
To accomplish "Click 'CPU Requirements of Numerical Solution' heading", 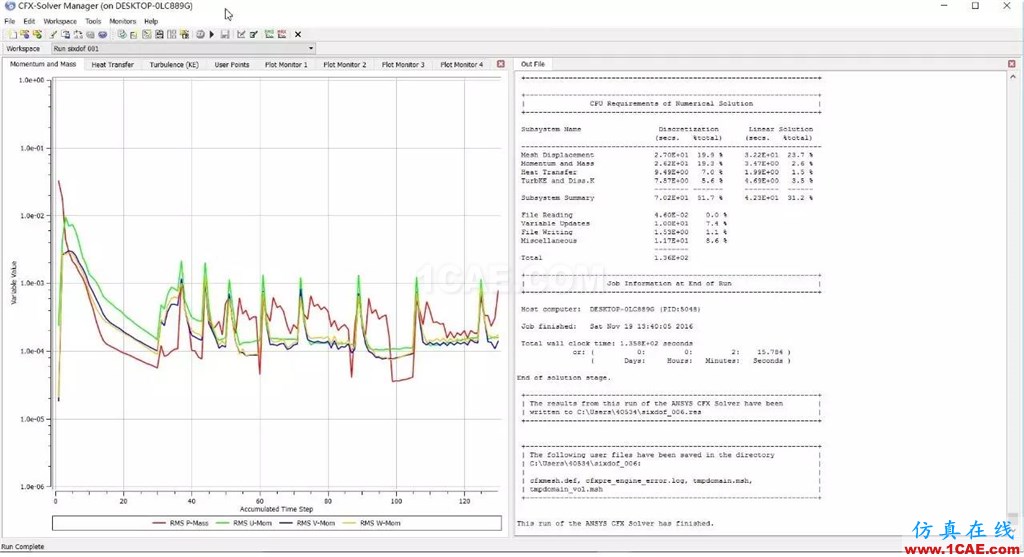I will point(671,103).
